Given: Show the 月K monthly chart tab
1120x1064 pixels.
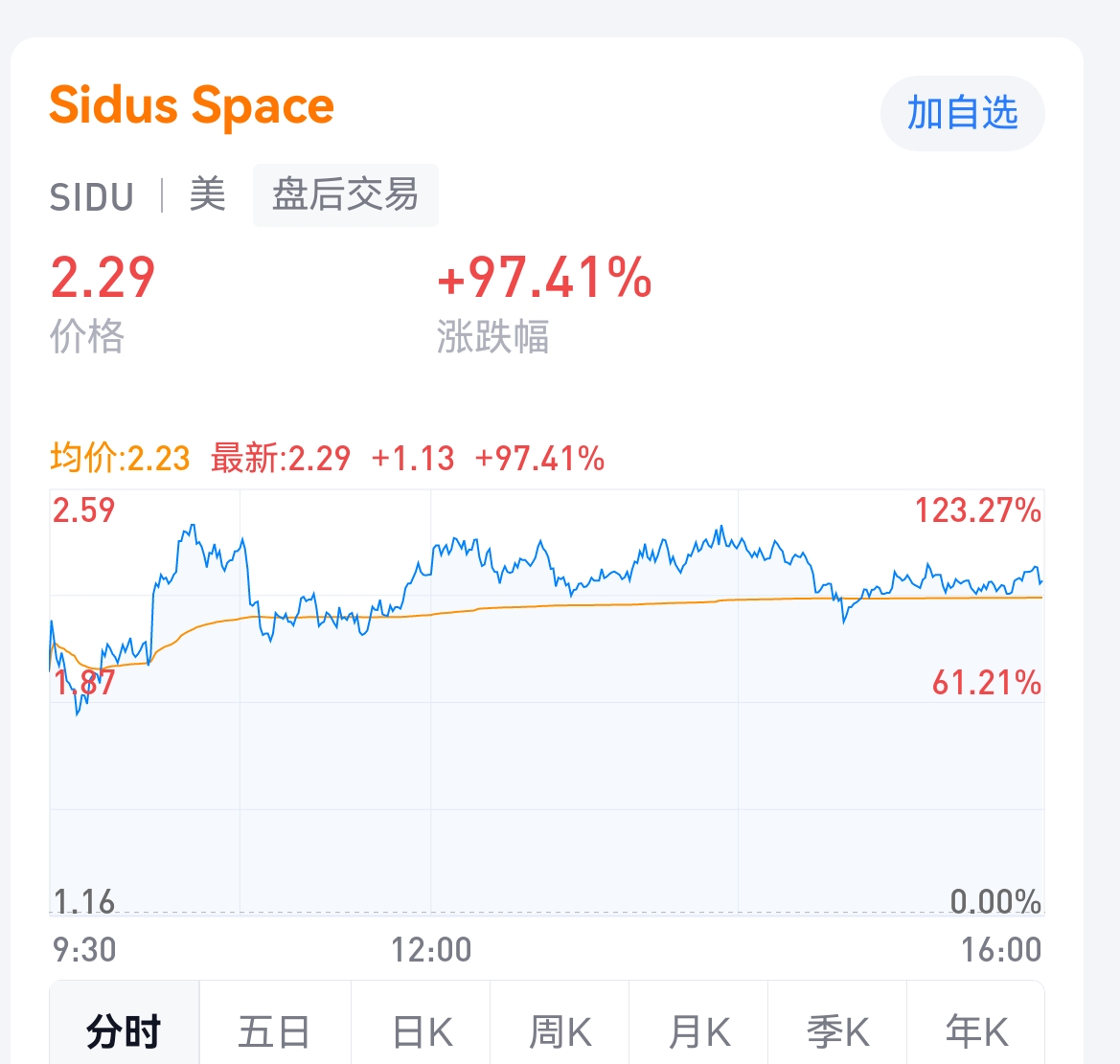Looking at the screenshot, I should (699, 1032).
